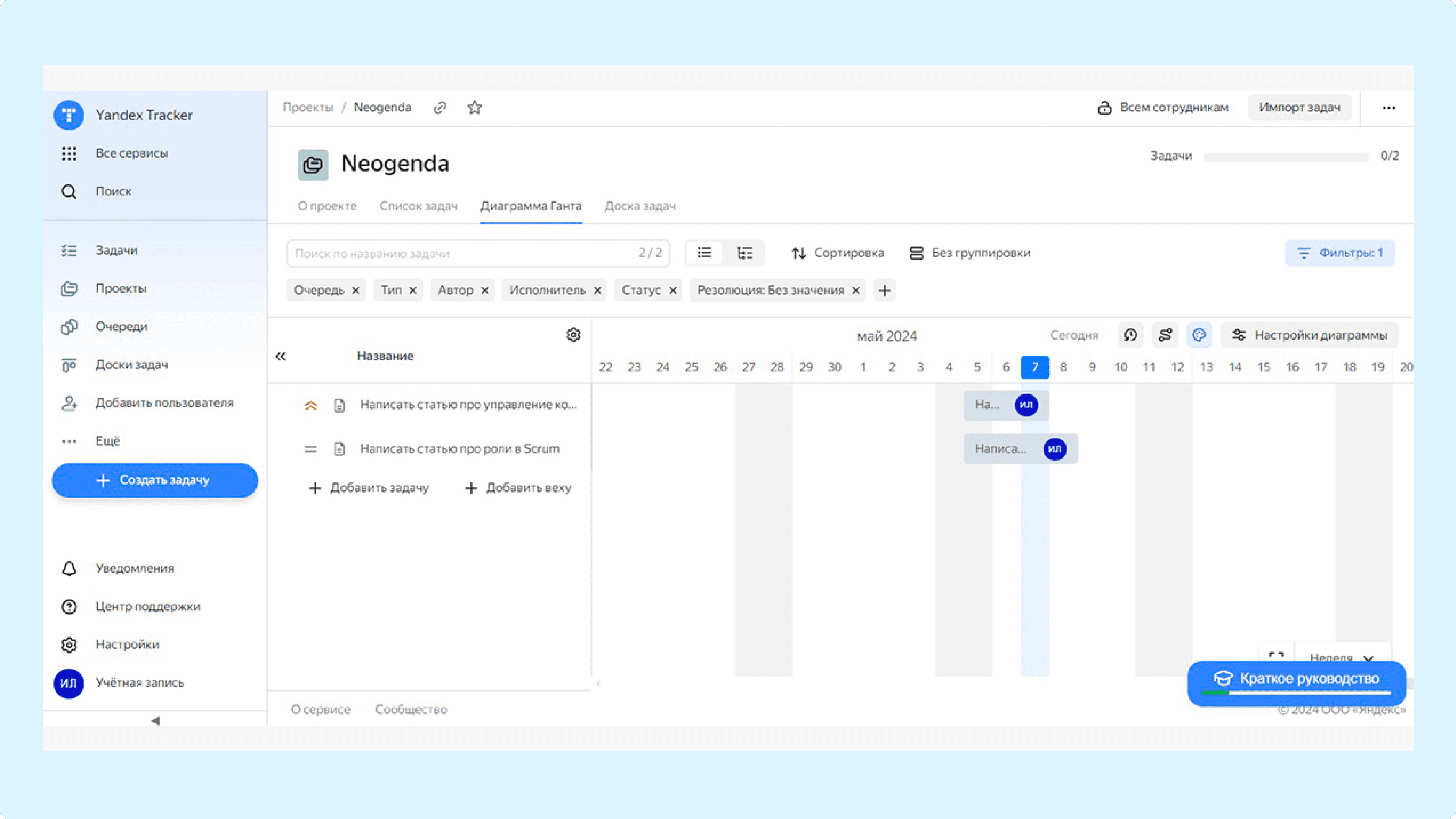Add a new filter with plus icon
This screenshot has height=819, width=1456.
pyautogui.click(x=884, y=291)
